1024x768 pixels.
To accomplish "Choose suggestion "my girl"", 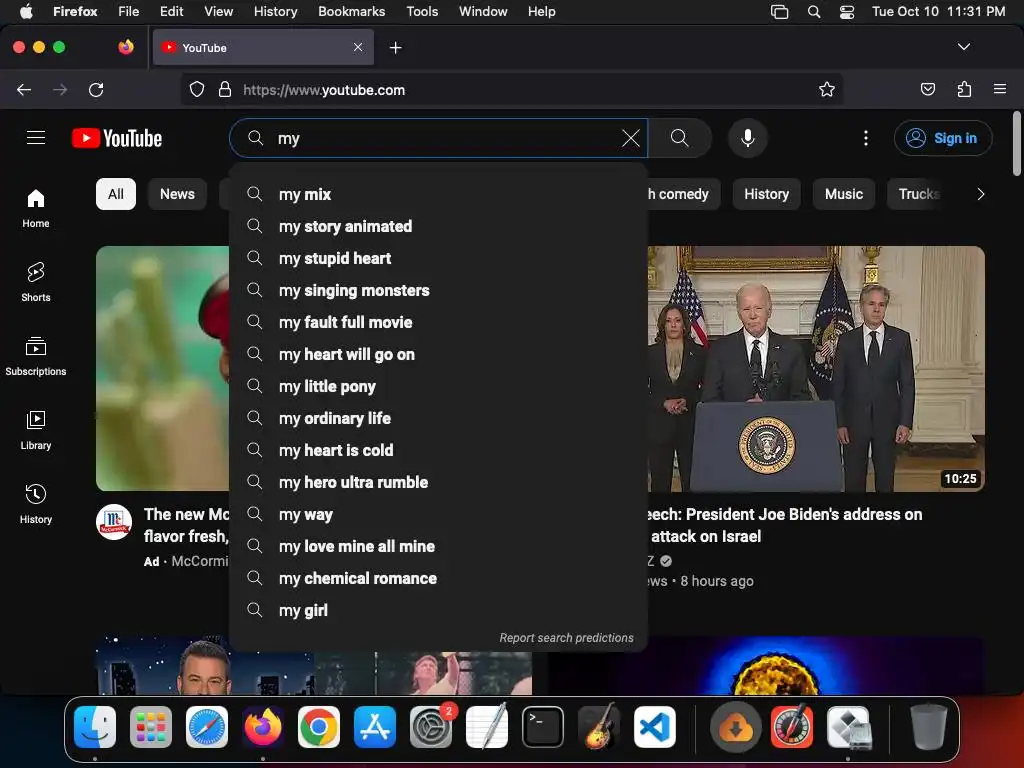I will tap(438, 610).
